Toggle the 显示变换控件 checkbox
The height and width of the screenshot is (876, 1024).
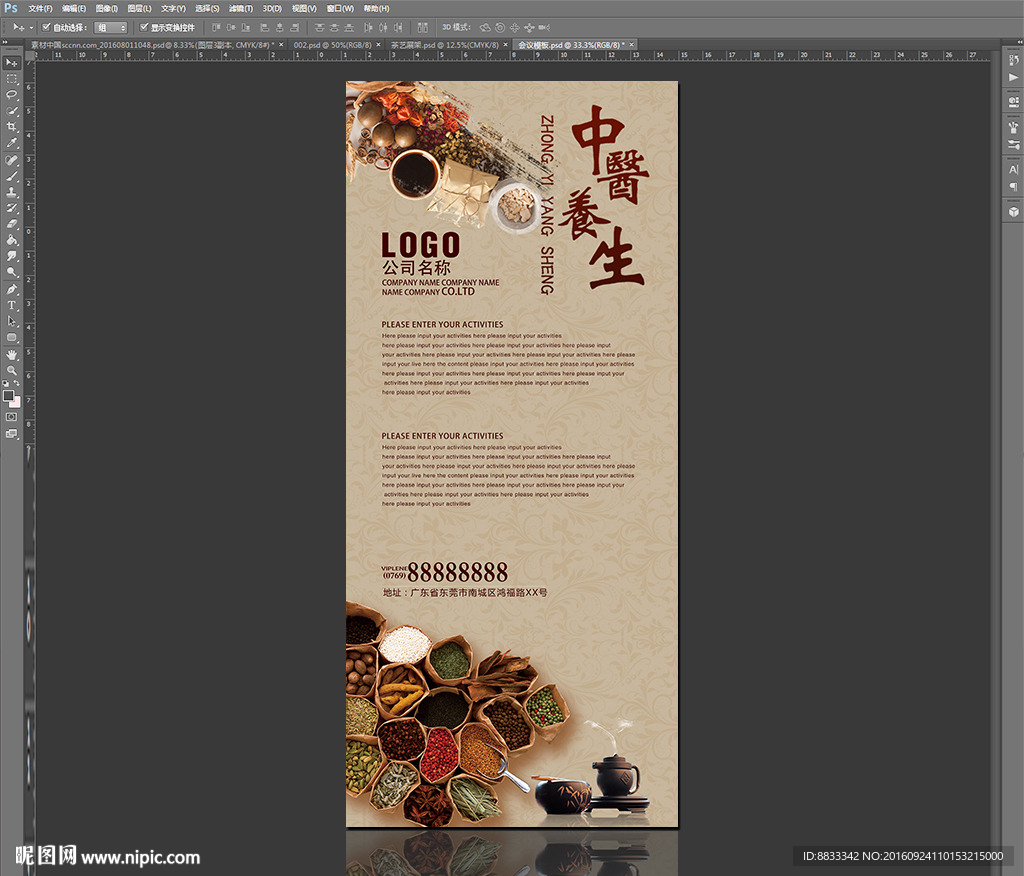pos(144,27)
